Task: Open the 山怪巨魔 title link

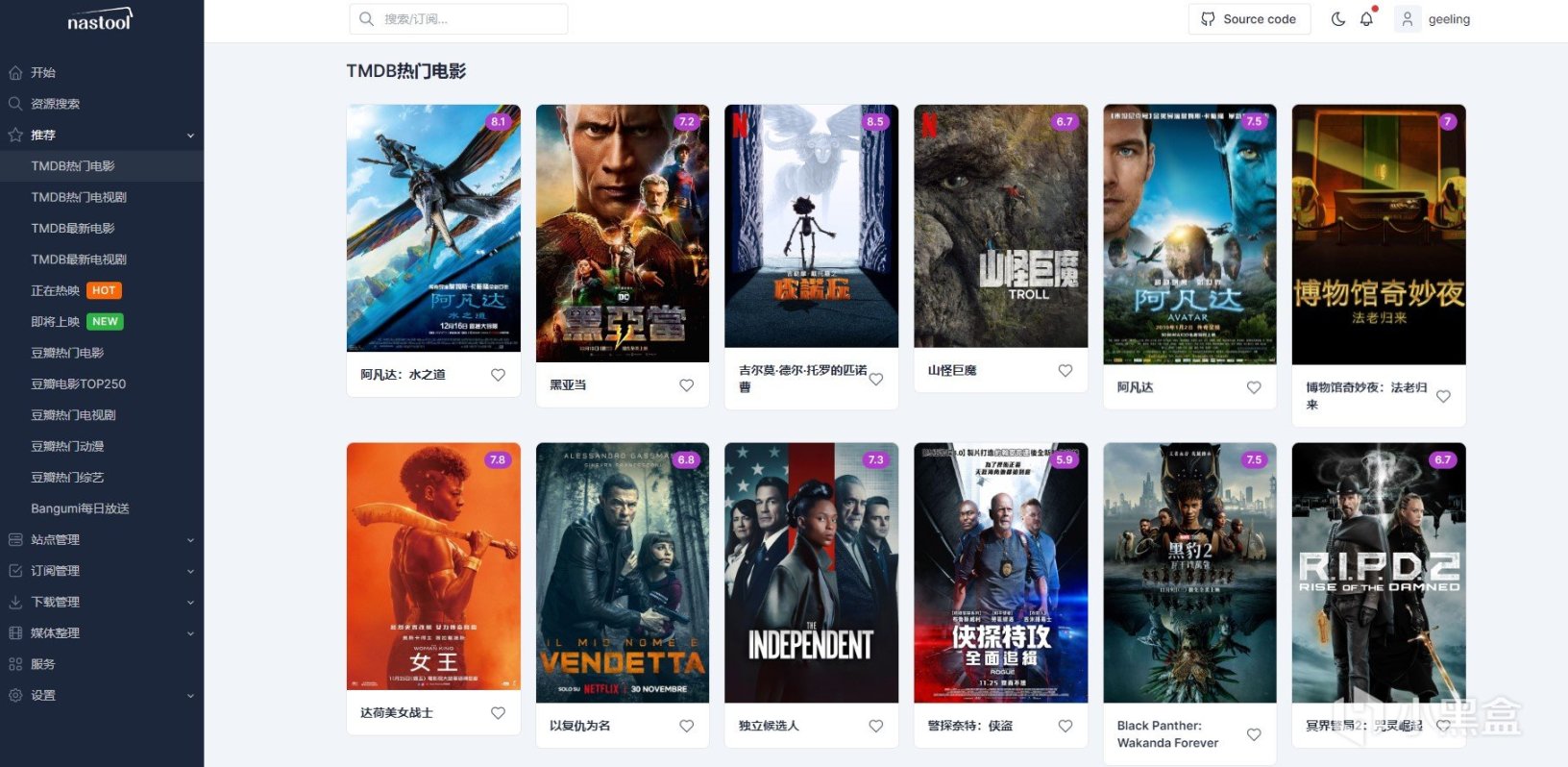Action: 952,371
